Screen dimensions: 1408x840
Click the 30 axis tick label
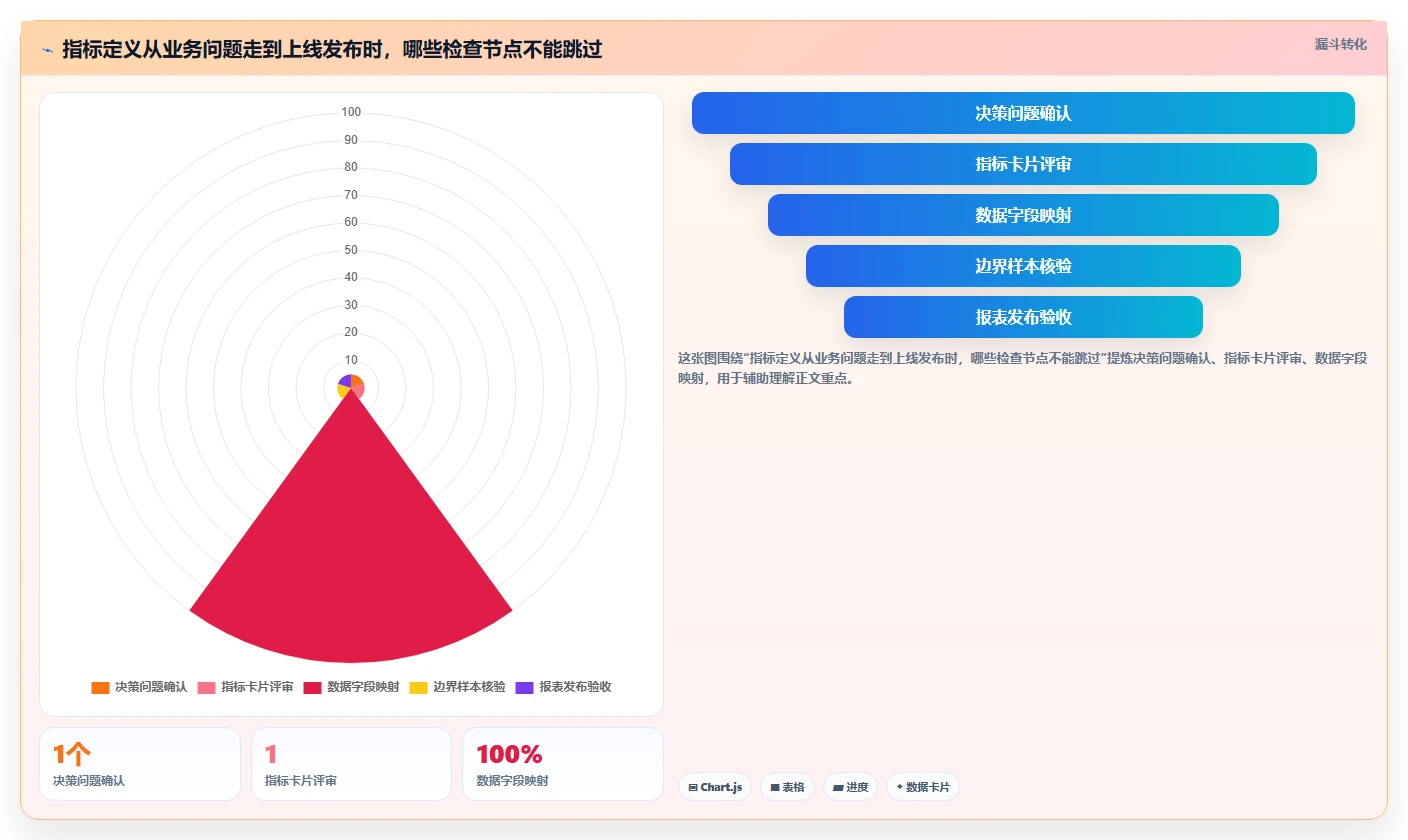[351, 305]
